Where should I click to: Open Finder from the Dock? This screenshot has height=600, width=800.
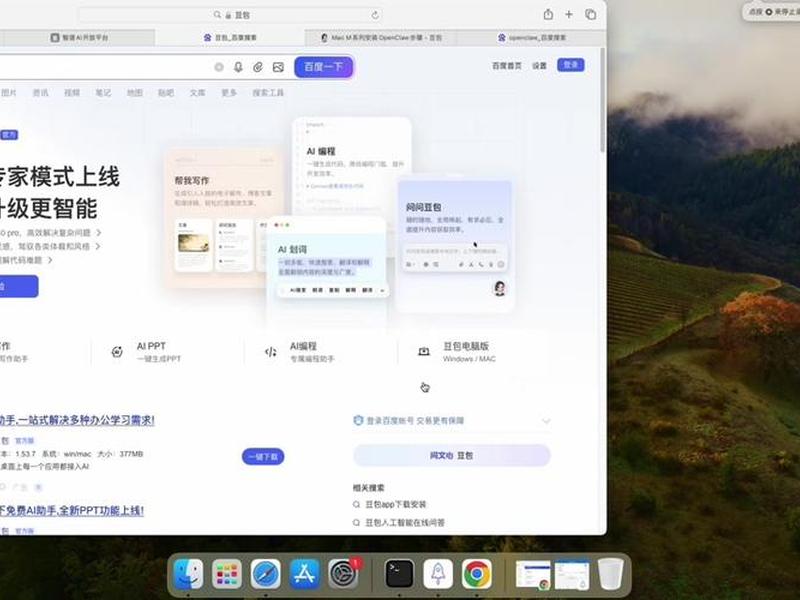click(x=188, y=573)
